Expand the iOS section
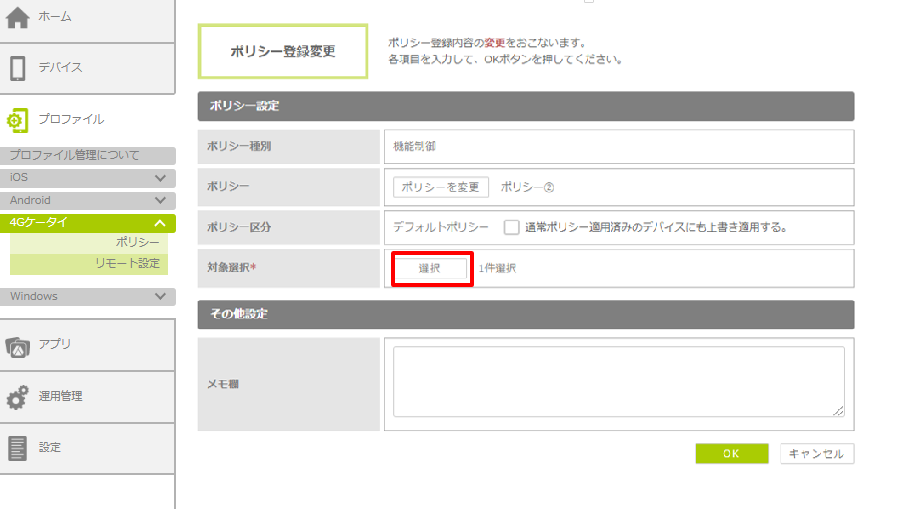This screenshot has height=509, width=919. point(160,178)
